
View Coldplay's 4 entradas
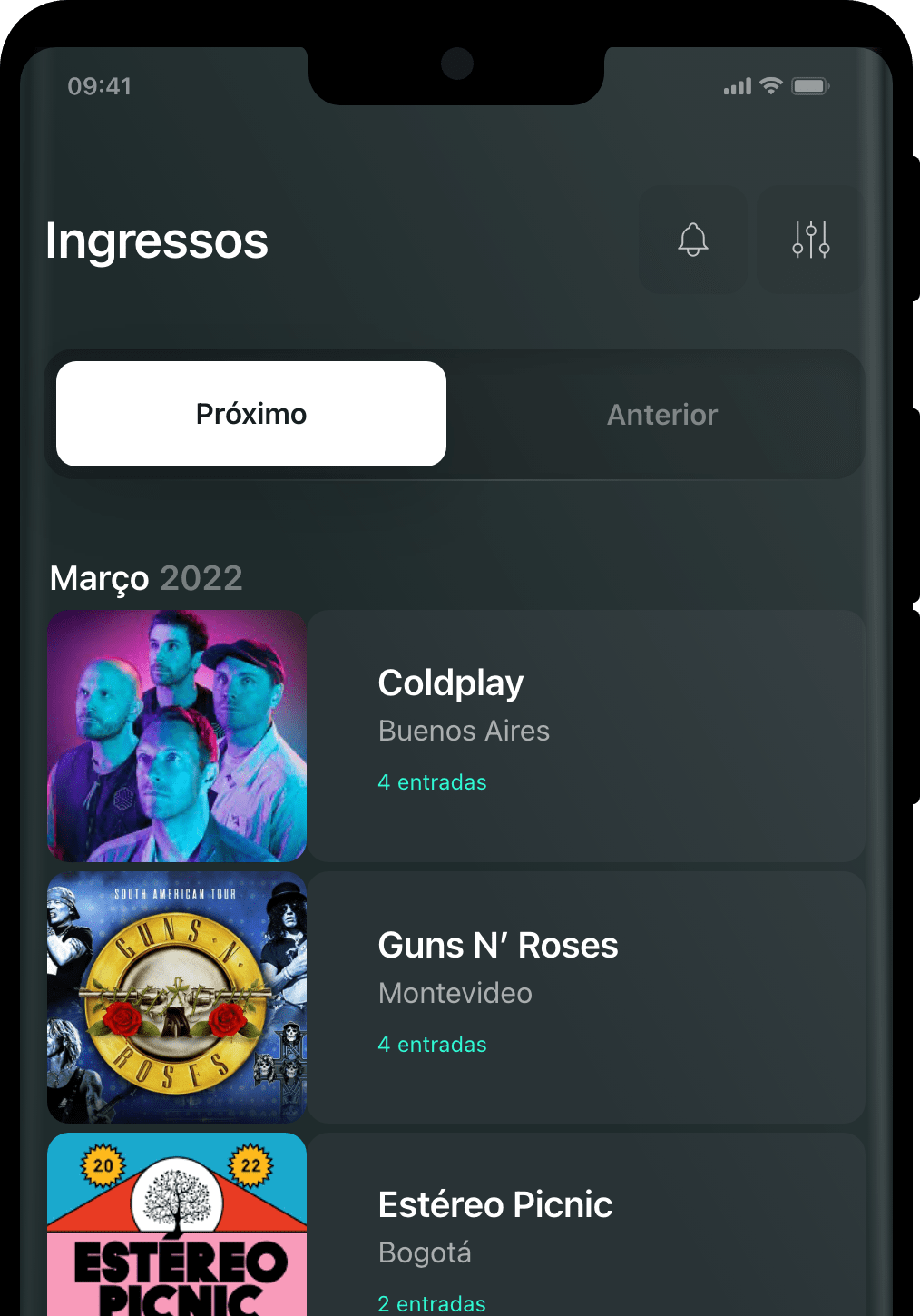[433, 782]
